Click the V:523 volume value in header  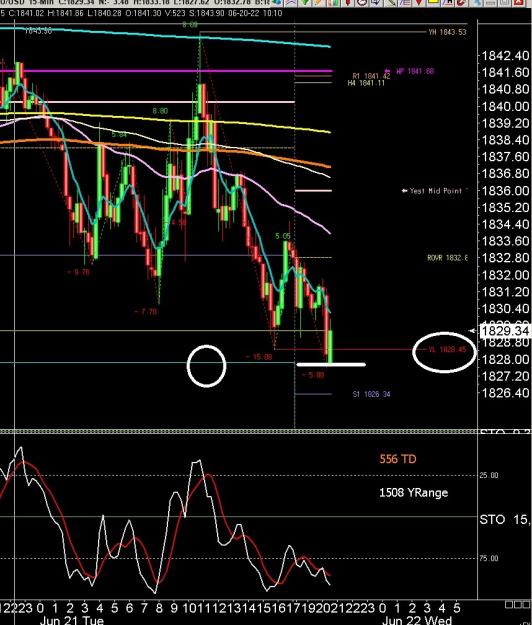coord(175,13)
